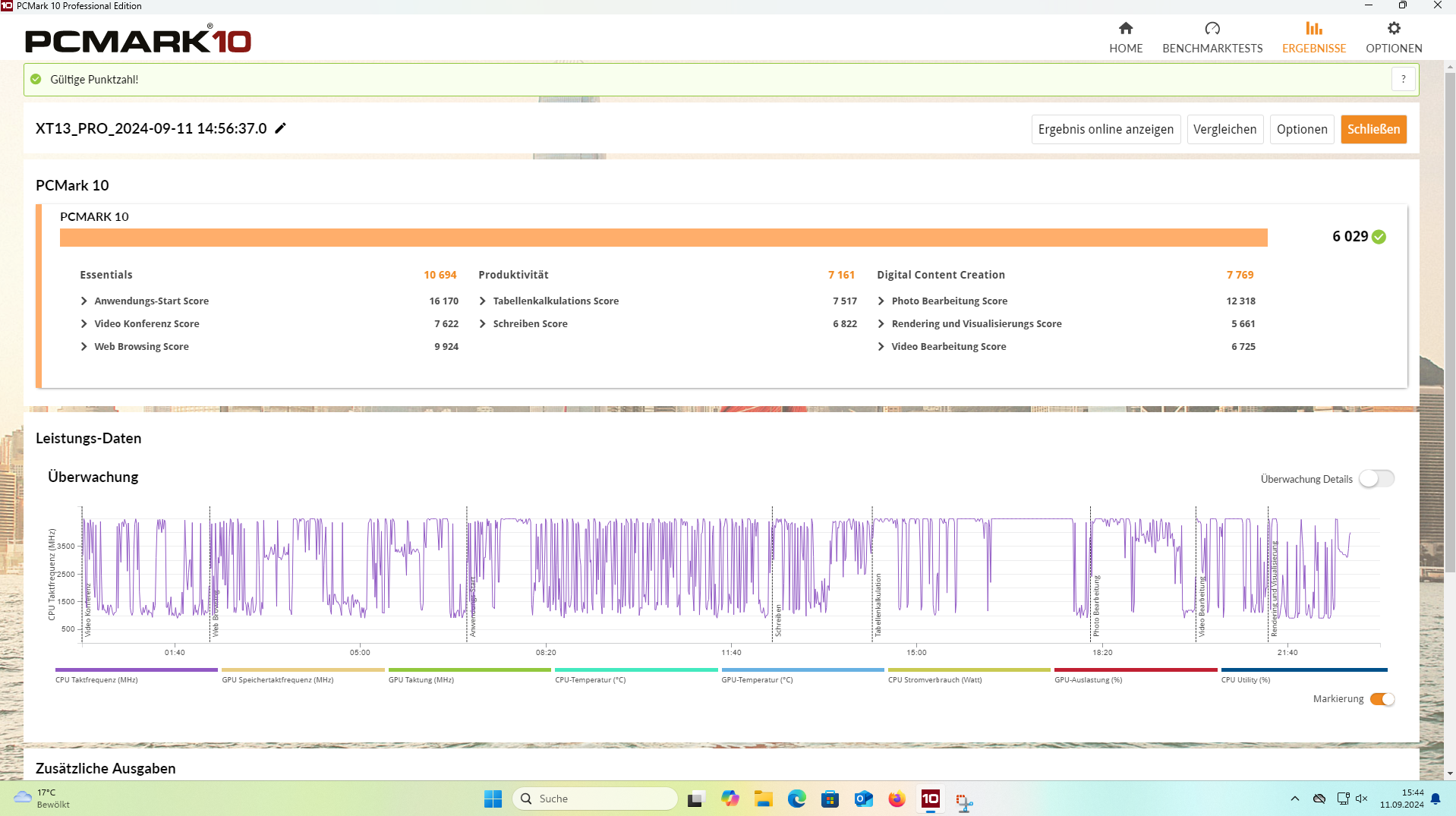This screenshot has height=816, width=1456.
Task: Toggle CPU Taktfrequenz (MHz) legend series
Action: tap(136, 675)
